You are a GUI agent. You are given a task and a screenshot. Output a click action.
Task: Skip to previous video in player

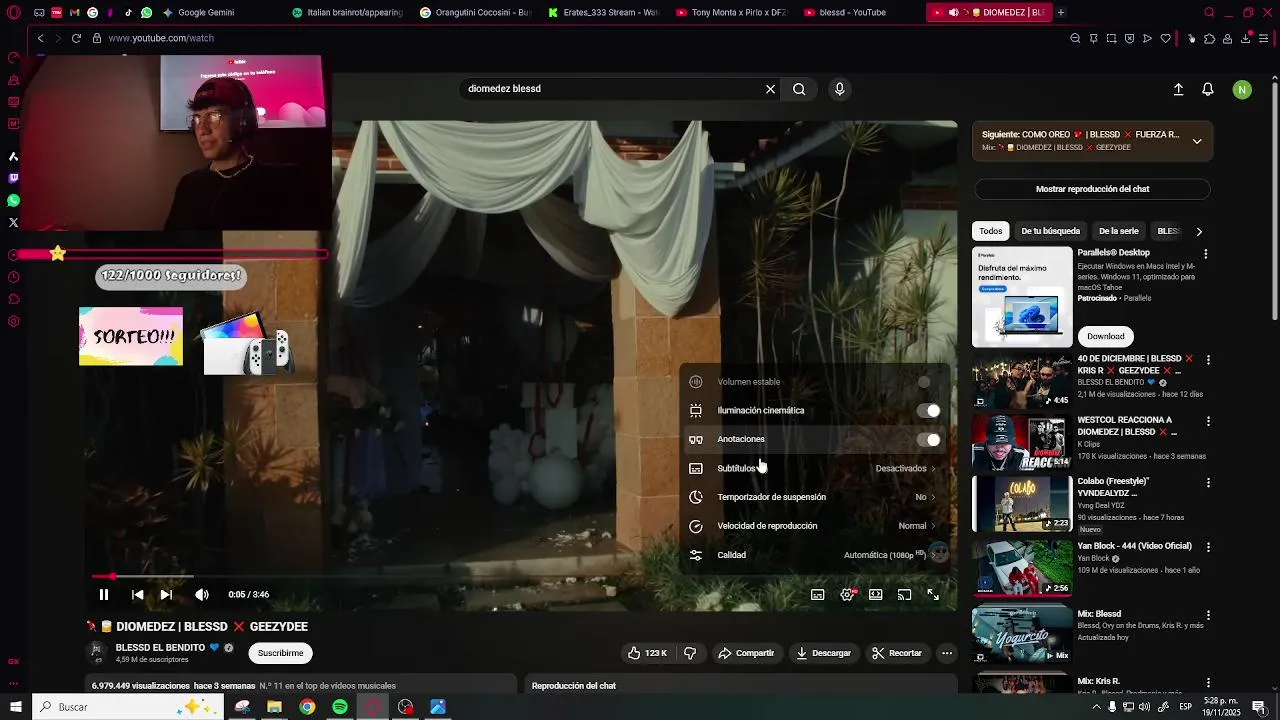[x=138, y=594]
